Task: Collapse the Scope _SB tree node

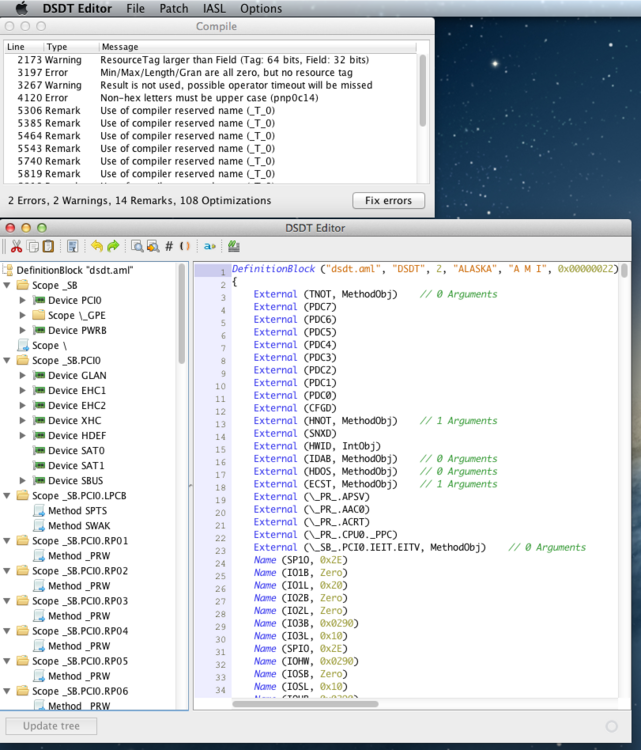Action: tap(7, 286)
